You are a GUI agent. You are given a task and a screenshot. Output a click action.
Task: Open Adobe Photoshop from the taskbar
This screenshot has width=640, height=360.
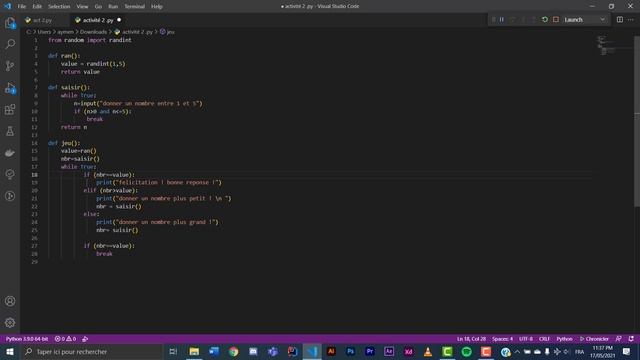(x=351, y=352)
